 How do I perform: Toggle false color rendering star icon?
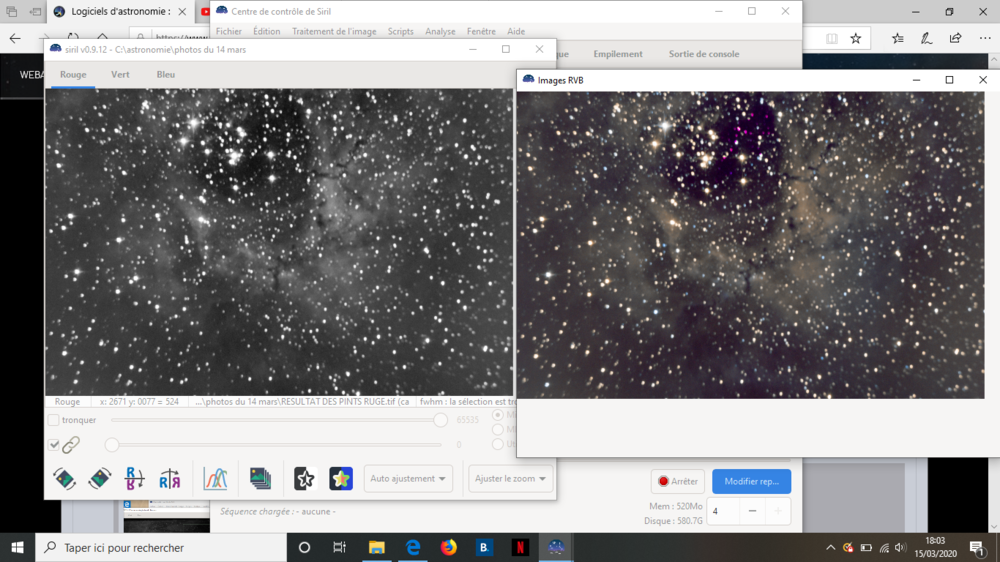341,478
